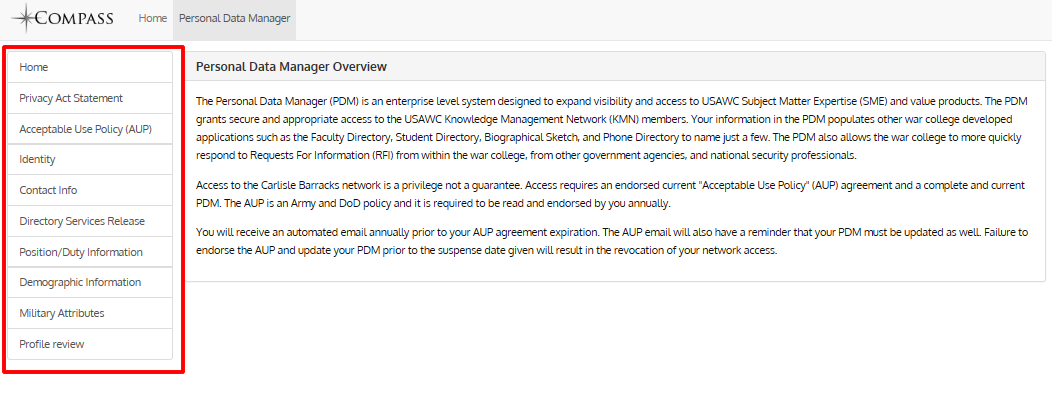Open the Privacy Act Statement page
The height and width of the screenshot is (401, 1052).
90,98
